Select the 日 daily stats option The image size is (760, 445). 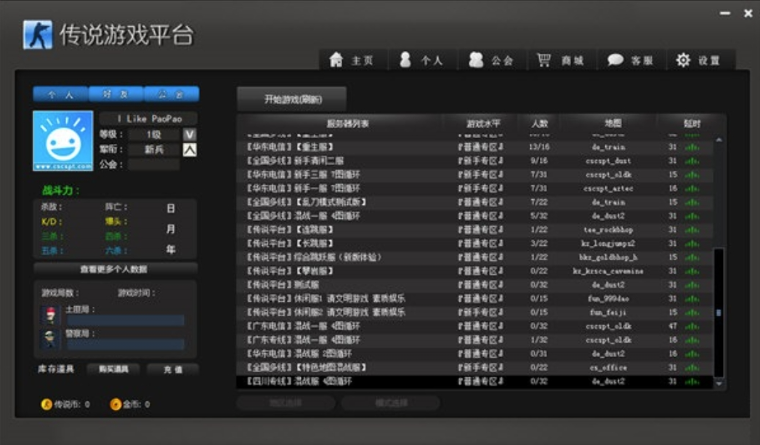(171, 208)
